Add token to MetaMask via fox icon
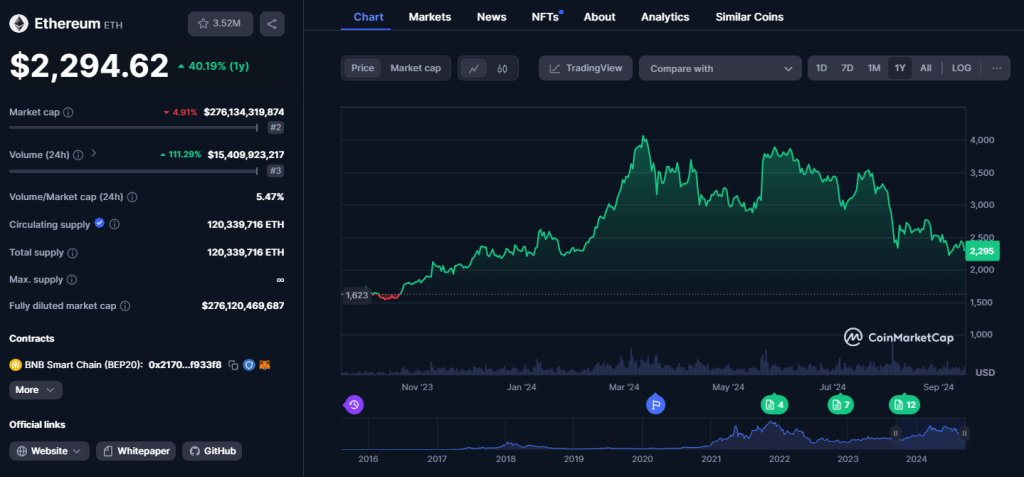This screenshot has height=477, width=1024. click(264, 365)
